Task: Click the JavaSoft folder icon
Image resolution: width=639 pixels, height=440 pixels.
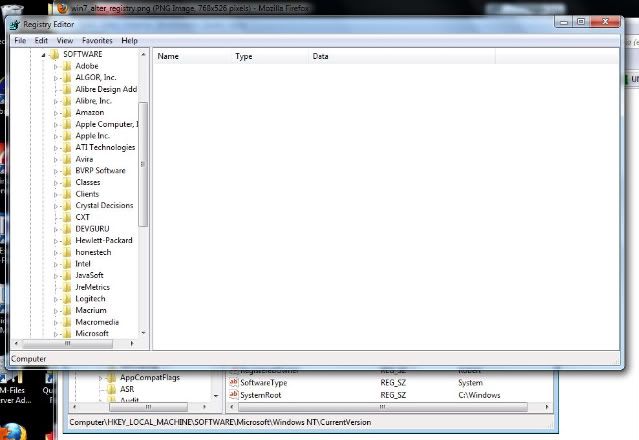Action: [x=67, y=275]
